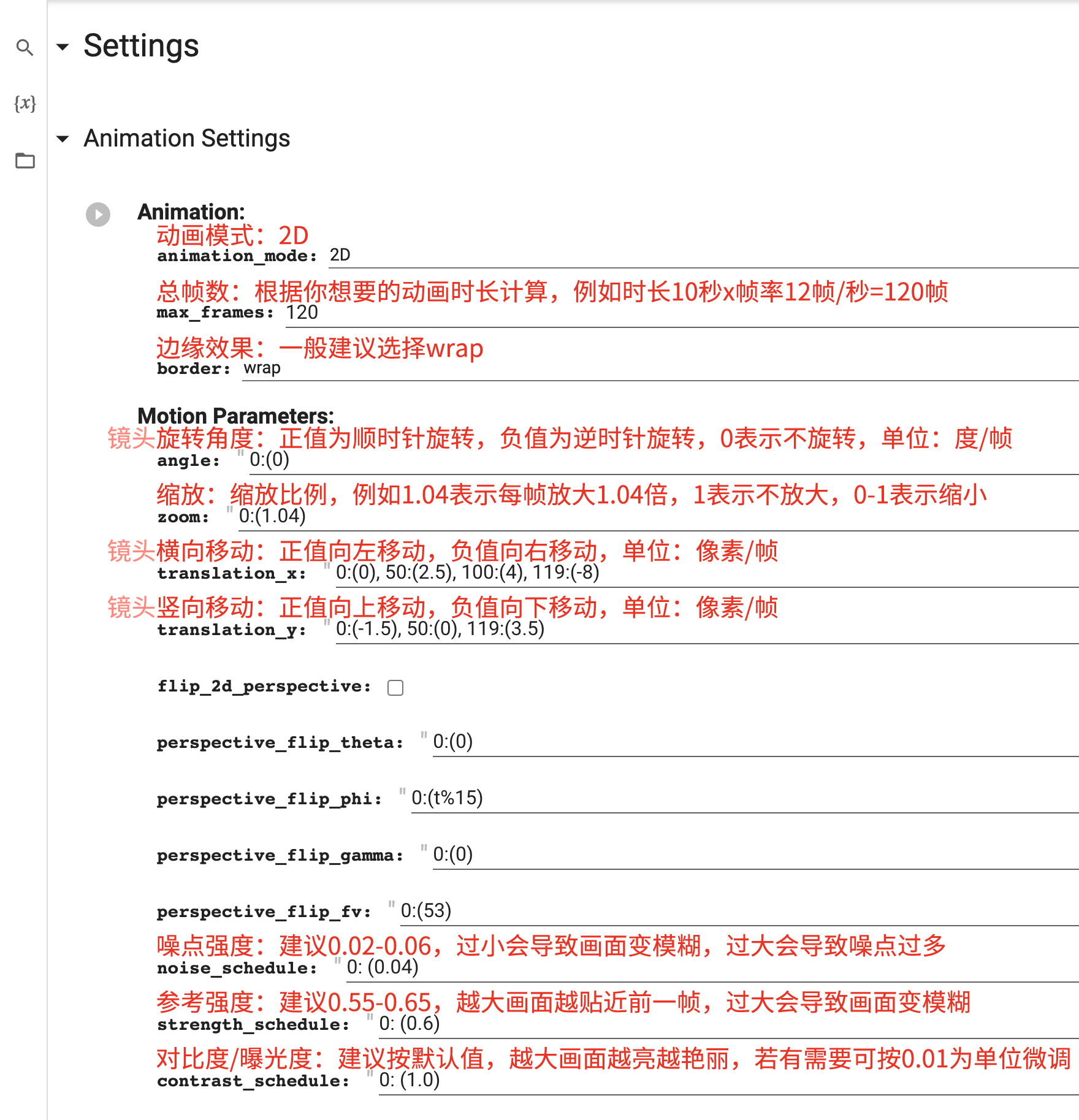Click the red 动画模式：2D annotation

pos(232,235)
